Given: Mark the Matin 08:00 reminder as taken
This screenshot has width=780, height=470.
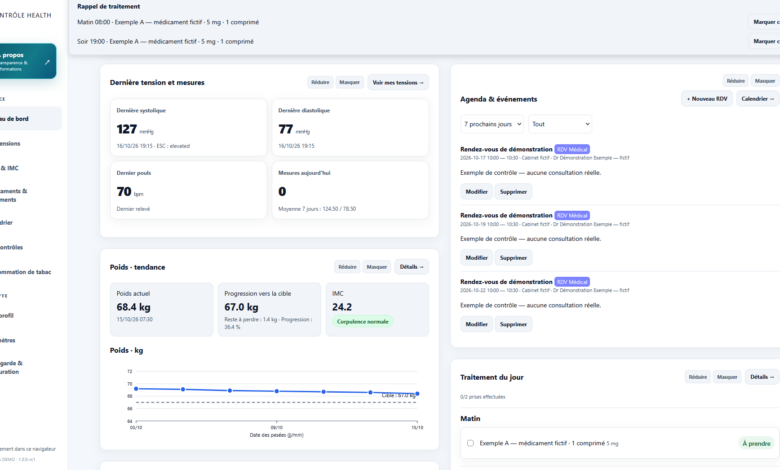Looking at the screenshot, I should pyautogui.click(x=764, y=22).
